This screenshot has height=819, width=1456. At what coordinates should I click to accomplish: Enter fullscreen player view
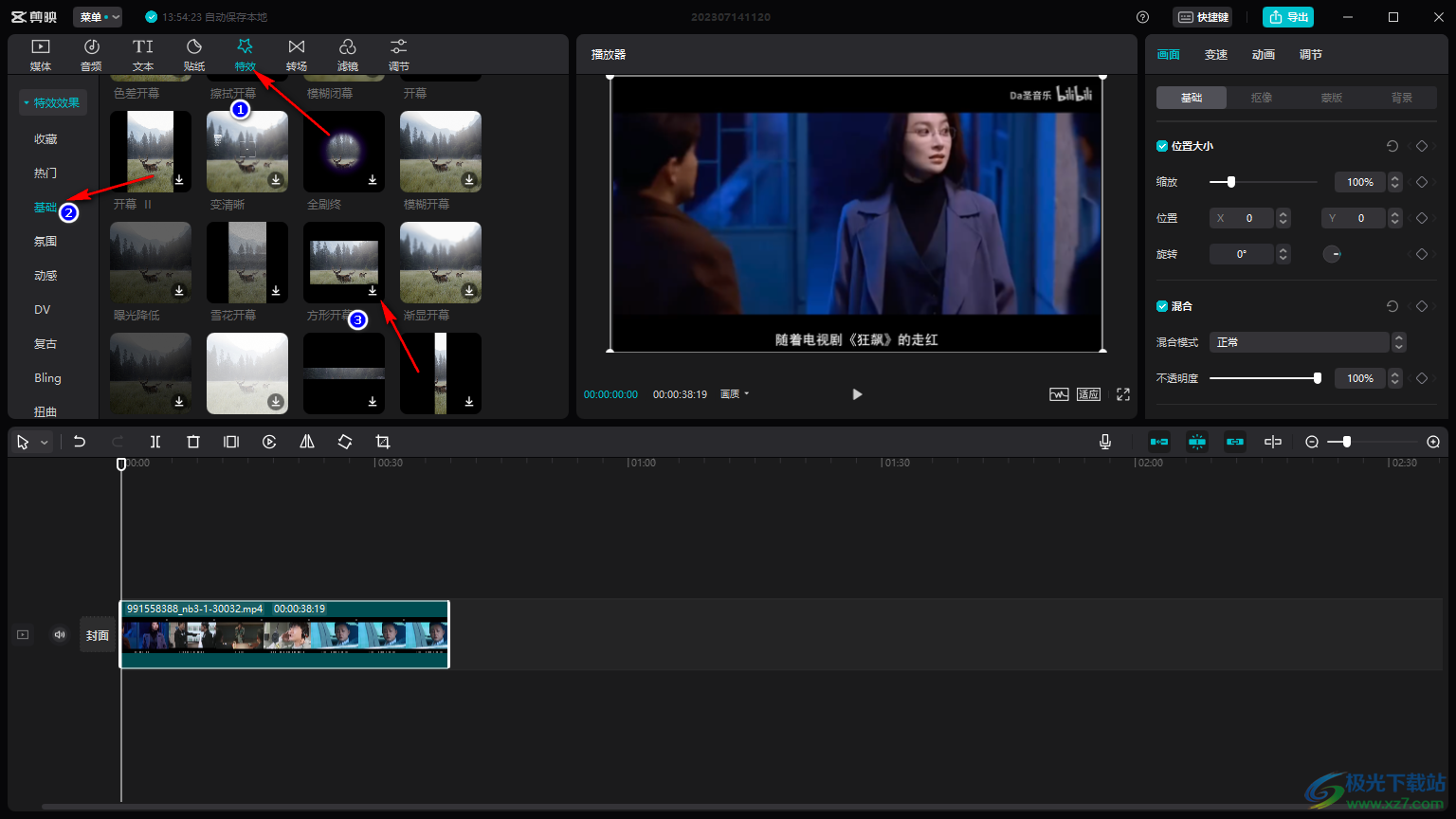click(1123, 394)
